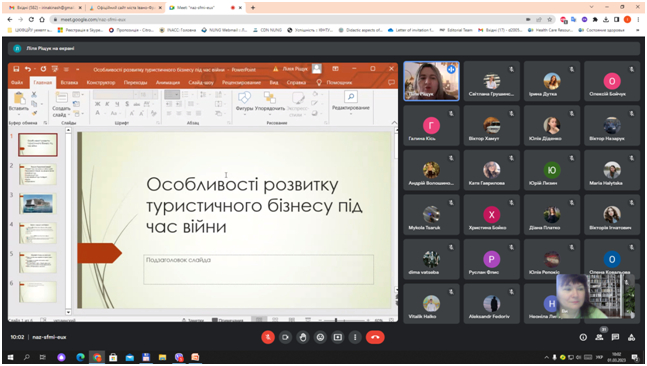The width and height of the screenshot is (647, 366).
Task: Click the start-from-beginning slideshow icon in the quick access bar
Action: point(54,69)
